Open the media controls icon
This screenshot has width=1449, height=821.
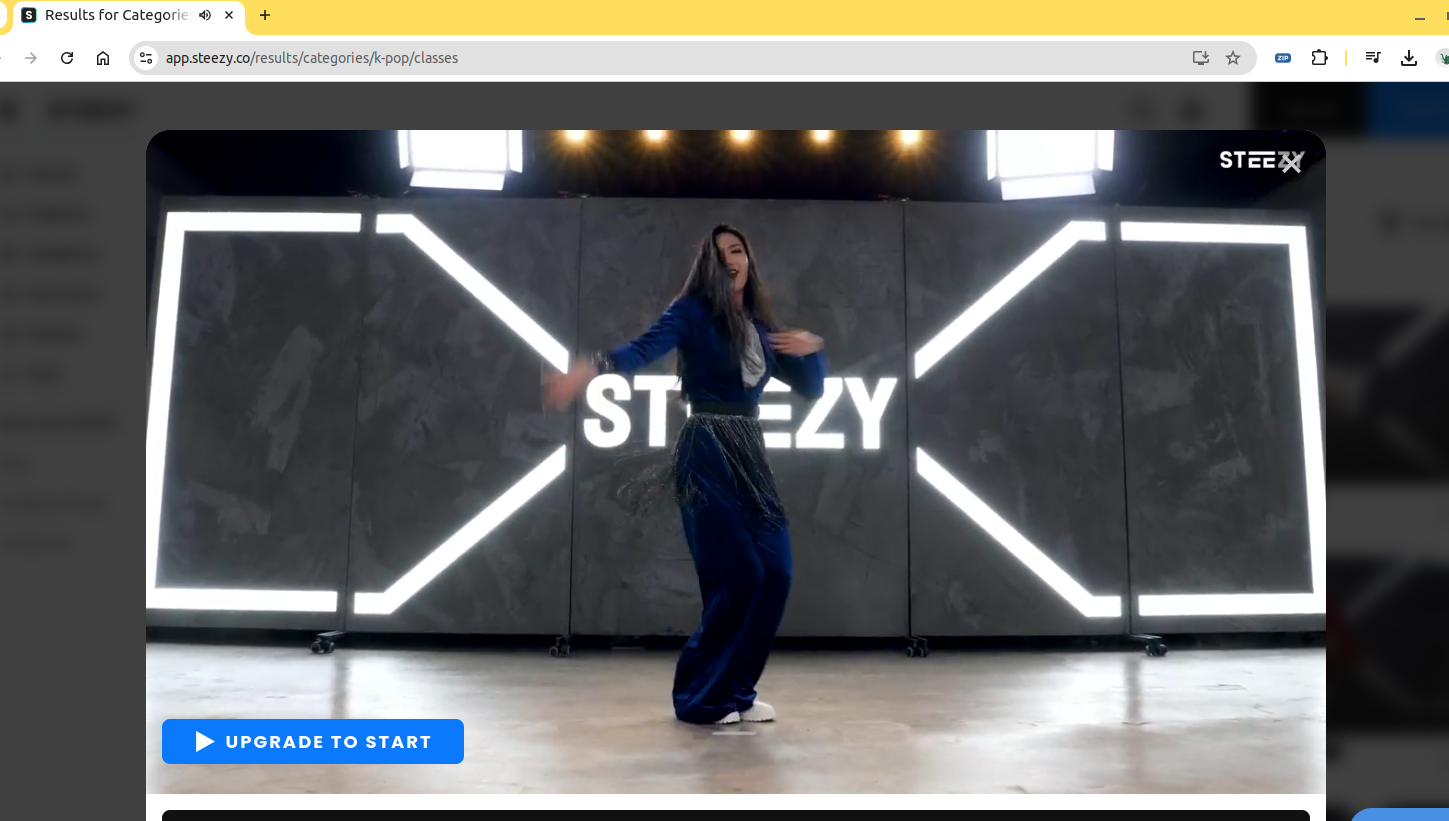(1373, 58)
